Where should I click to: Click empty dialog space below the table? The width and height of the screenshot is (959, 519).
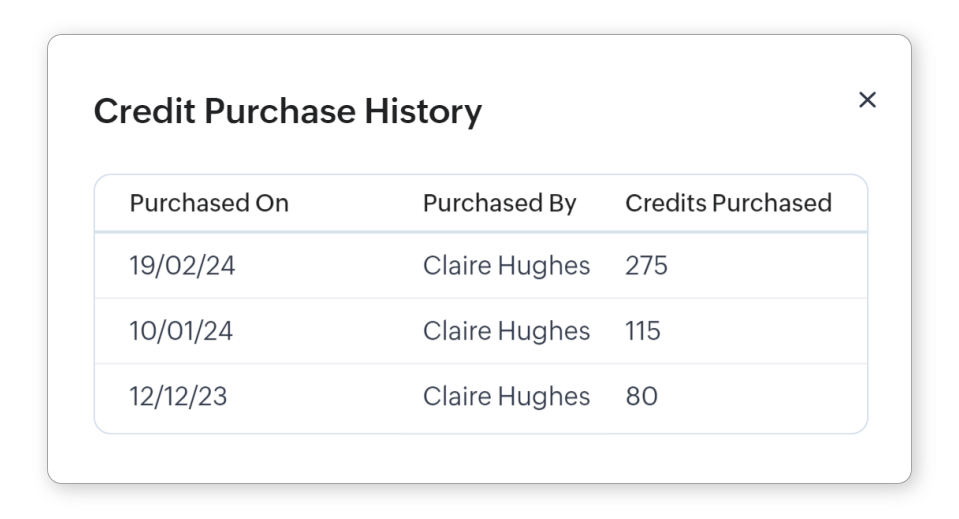(480, 460)
